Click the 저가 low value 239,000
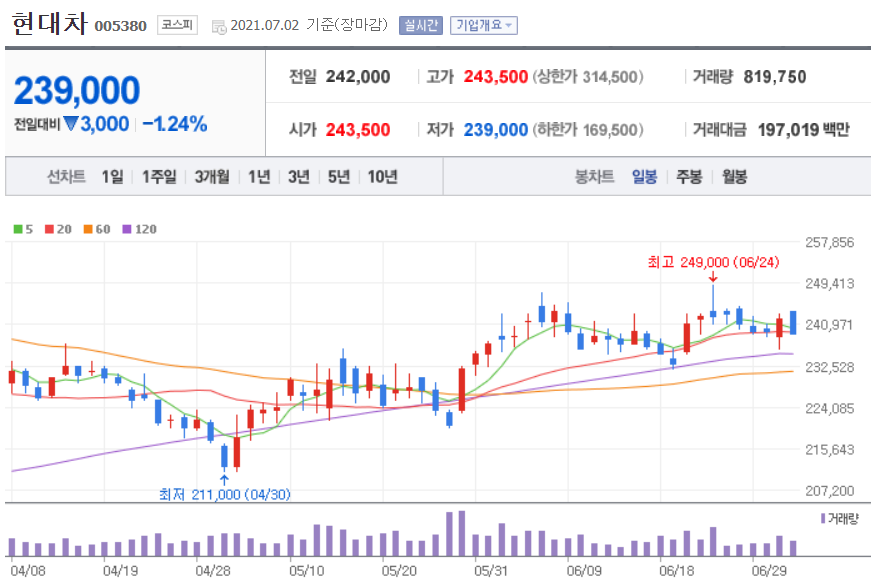Screen dimensions: 871x587 click(495, 129)
